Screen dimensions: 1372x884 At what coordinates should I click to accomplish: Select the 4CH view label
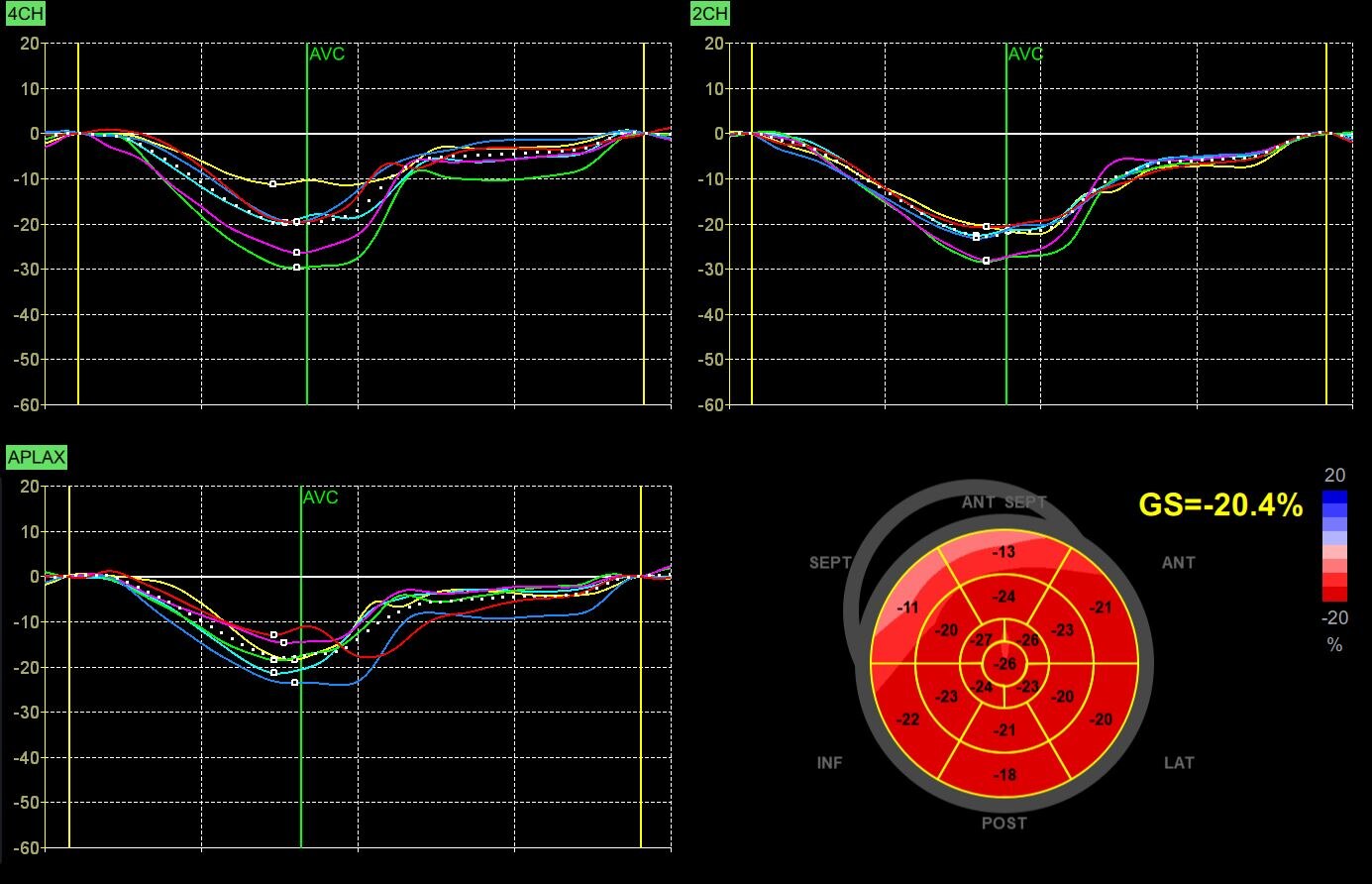(x=25, y=14)
